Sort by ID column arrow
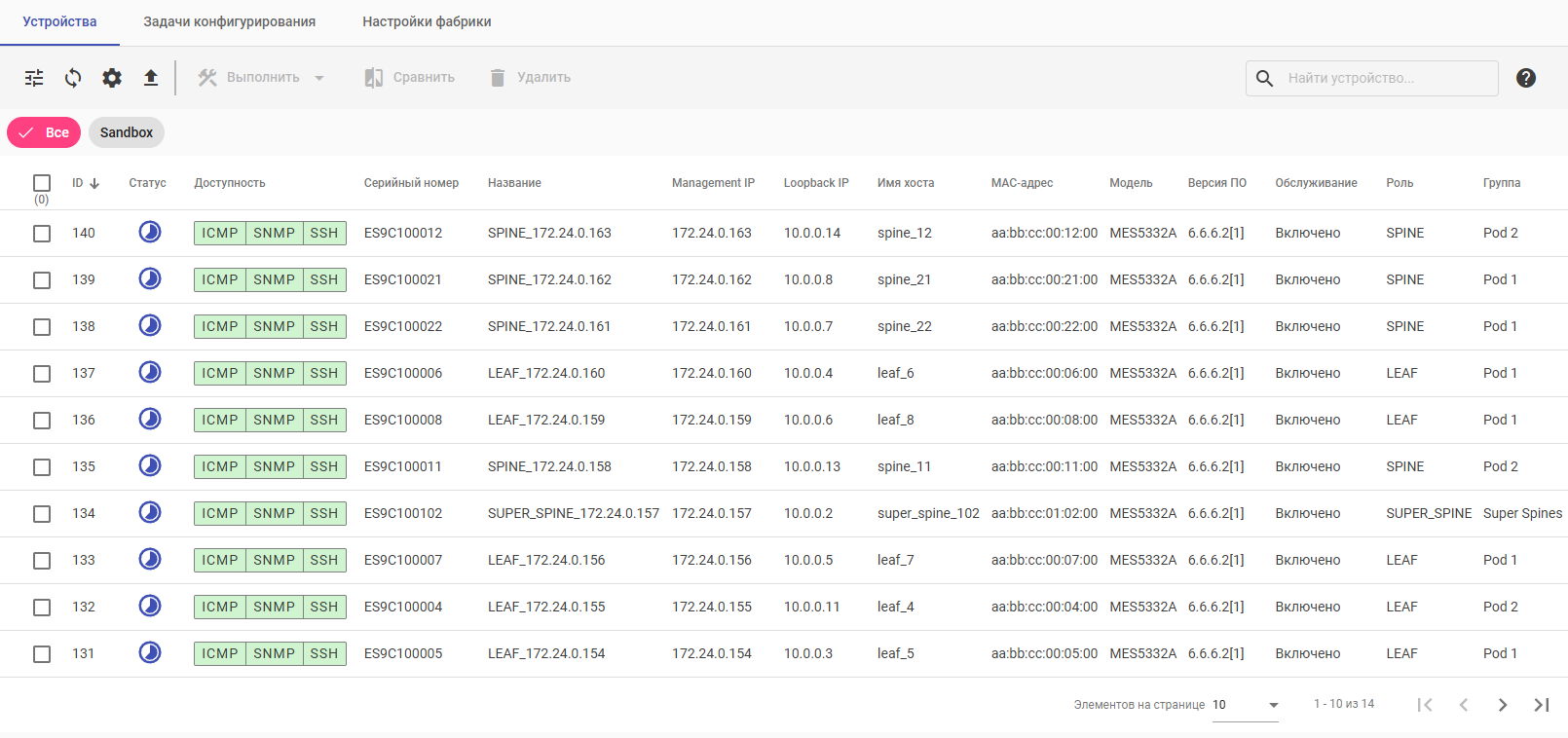This screenshot has width=1568, height=738. [x=94, y=183]
